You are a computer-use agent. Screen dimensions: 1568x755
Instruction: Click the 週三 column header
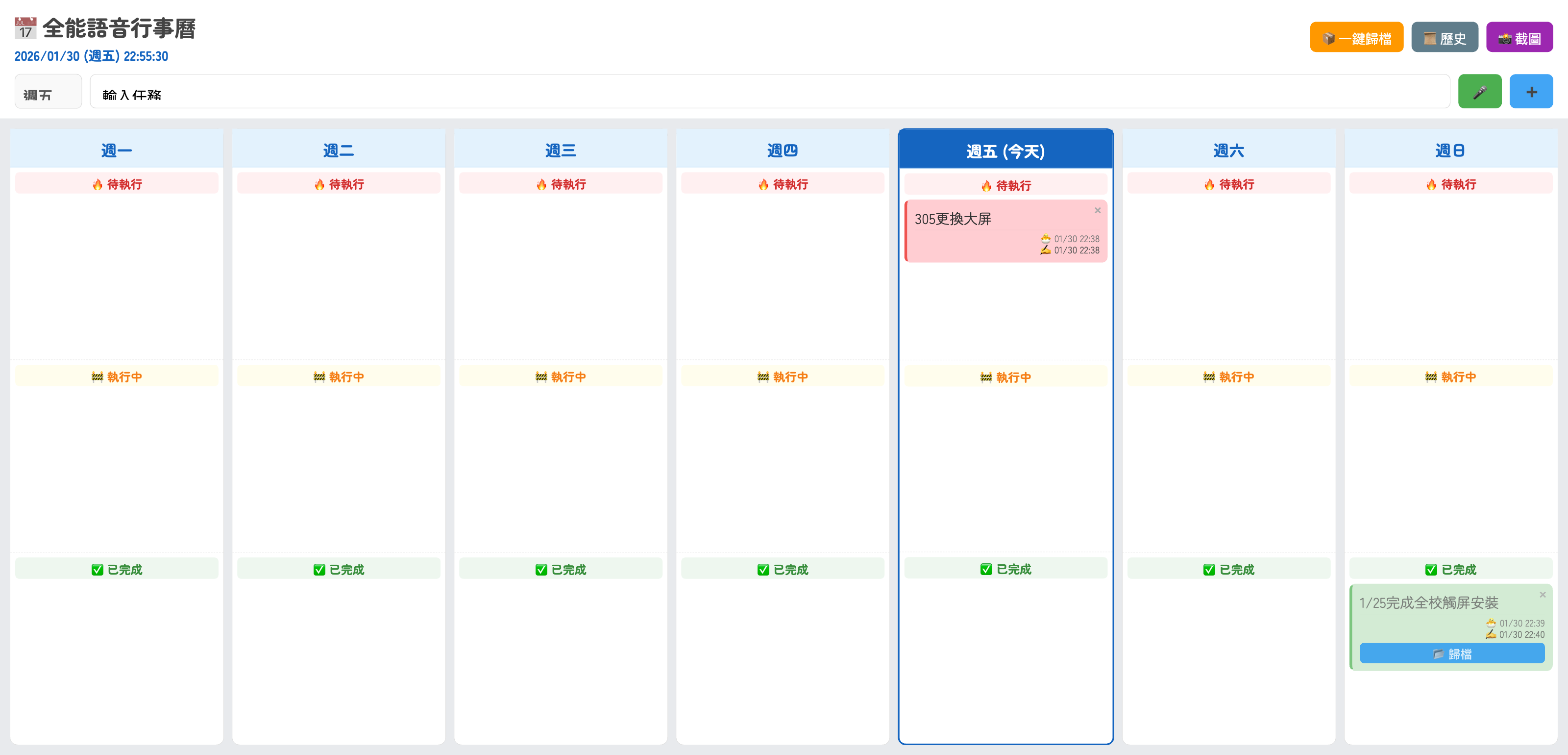561,149
